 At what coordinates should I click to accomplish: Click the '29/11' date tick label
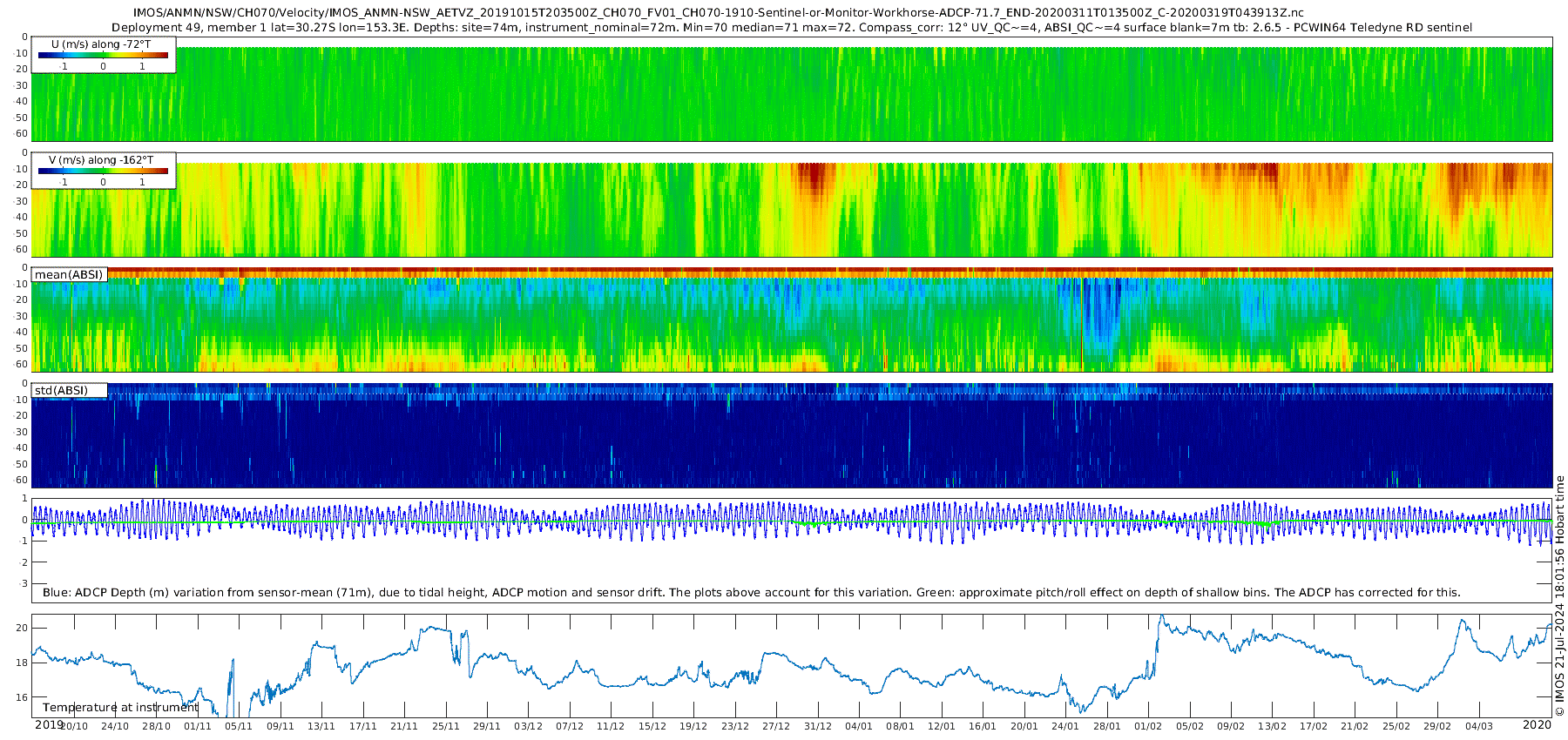(x=487, y=726)
